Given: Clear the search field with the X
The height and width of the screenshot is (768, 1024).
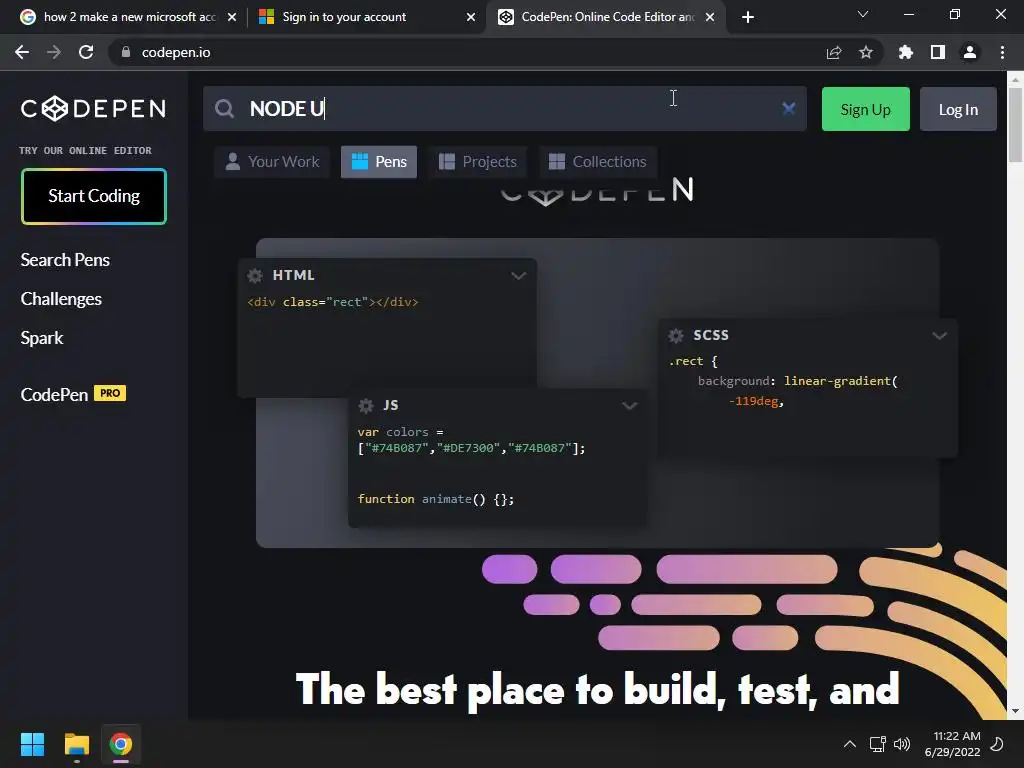Looking at the screenshot, I should pyautogui.click(x=788, y=108).
